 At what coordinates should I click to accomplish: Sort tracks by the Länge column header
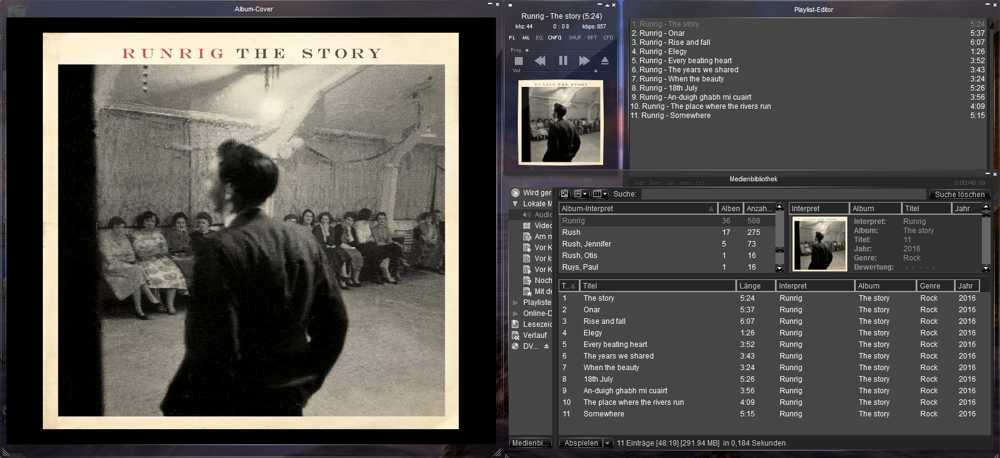click(755, 286)
